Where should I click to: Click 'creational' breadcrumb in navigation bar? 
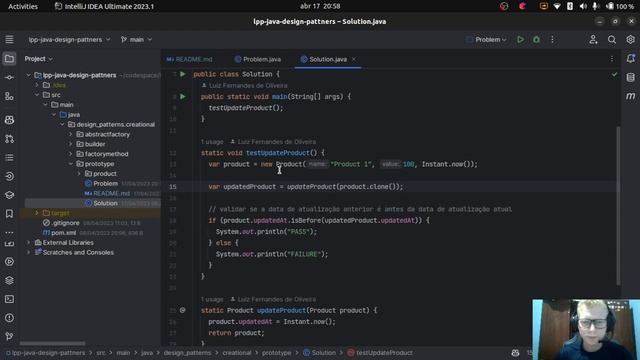click(237, 353)
